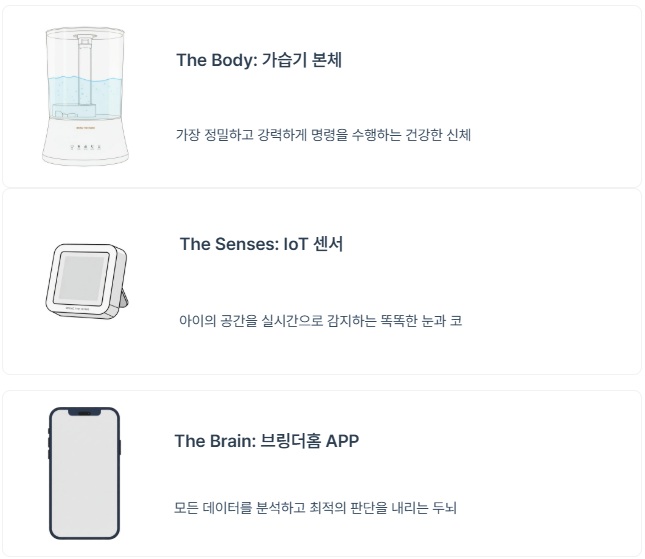Click the IoT sensor's gray display screen
Screen dimensions: 645x559
(x=81, y=278)
